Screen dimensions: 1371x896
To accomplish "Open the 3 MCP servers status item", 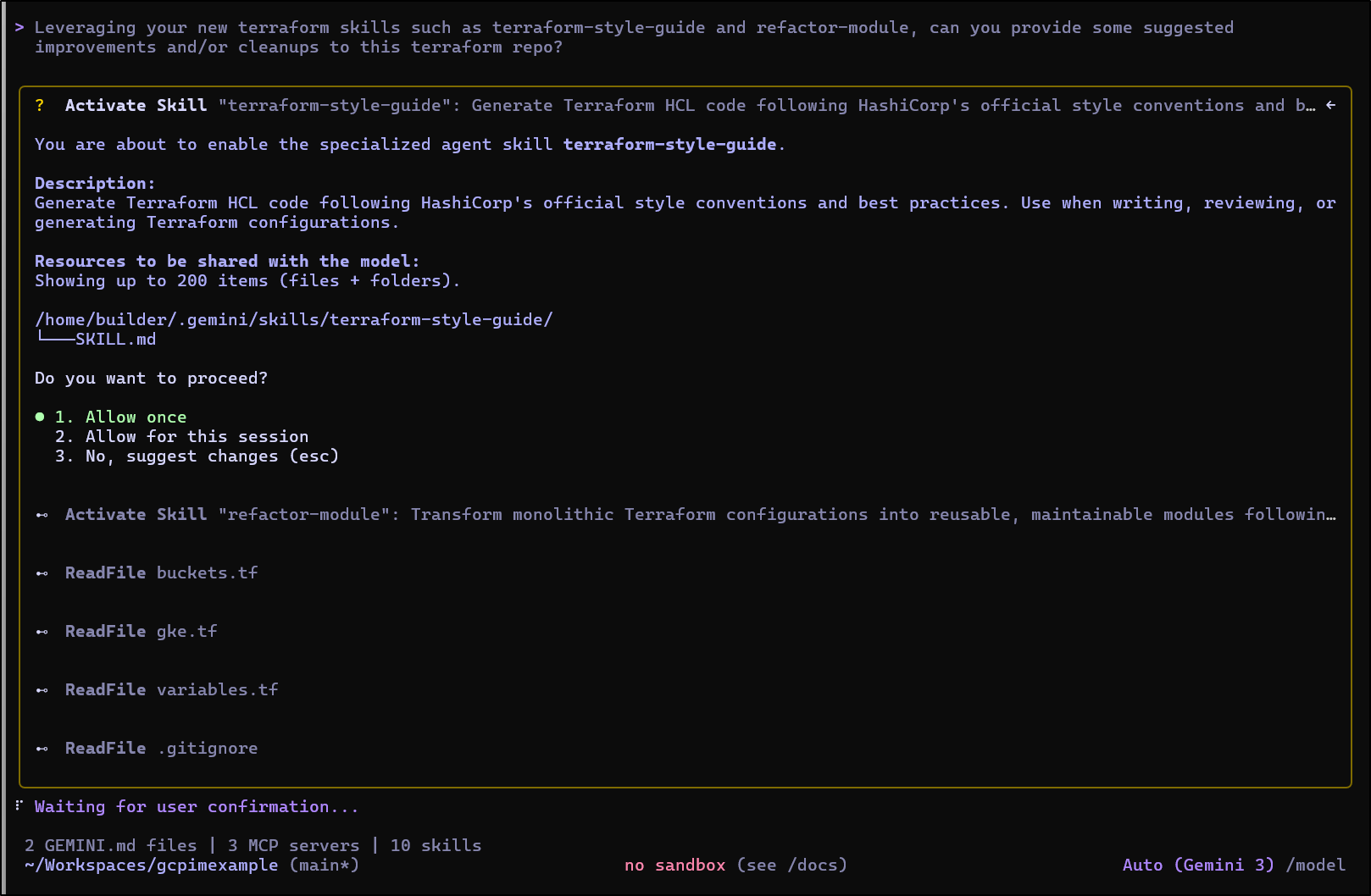I will point(293,846).
